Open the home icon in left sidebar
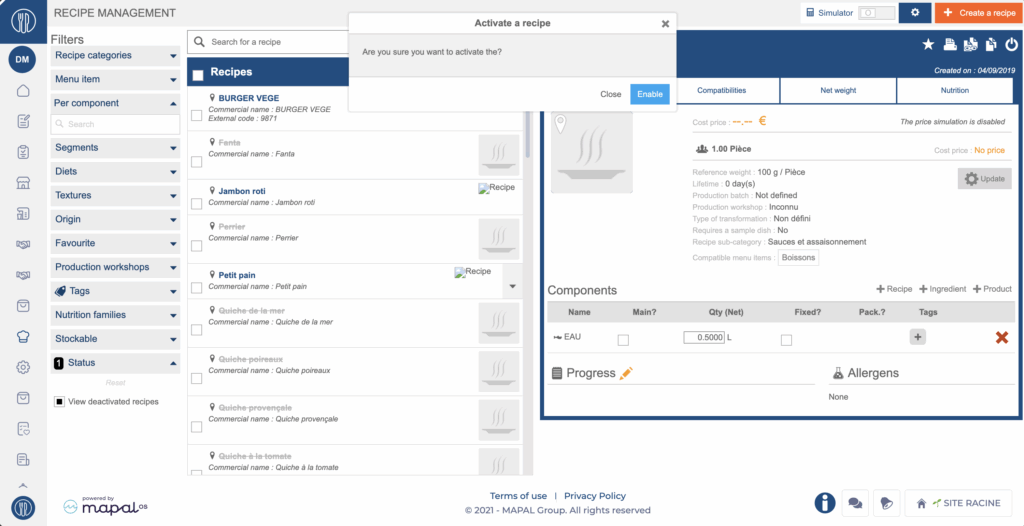Image resolution: width=1024 pixels, height=526 pixels. [x=23, y=91]
